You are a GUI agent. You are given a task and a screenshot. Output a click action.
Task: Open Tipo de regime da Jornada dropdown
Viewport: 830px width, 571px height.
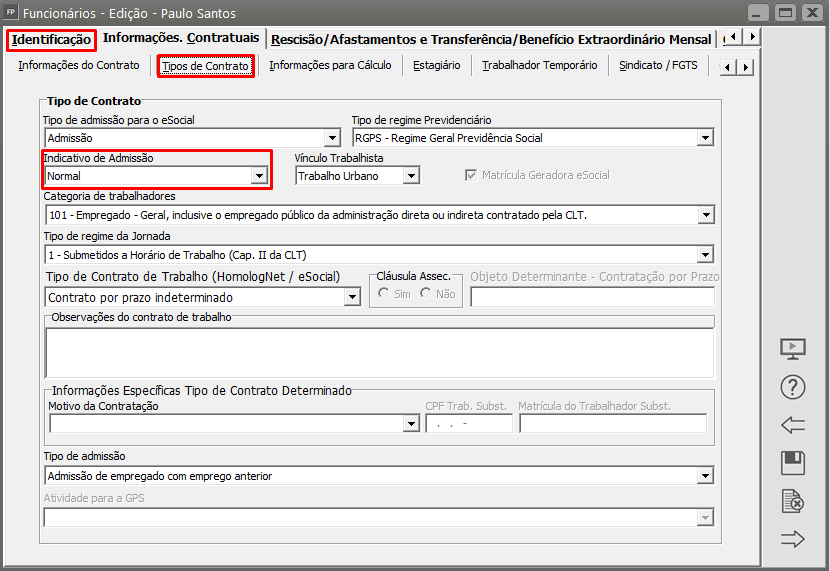[x=705, y=255]
